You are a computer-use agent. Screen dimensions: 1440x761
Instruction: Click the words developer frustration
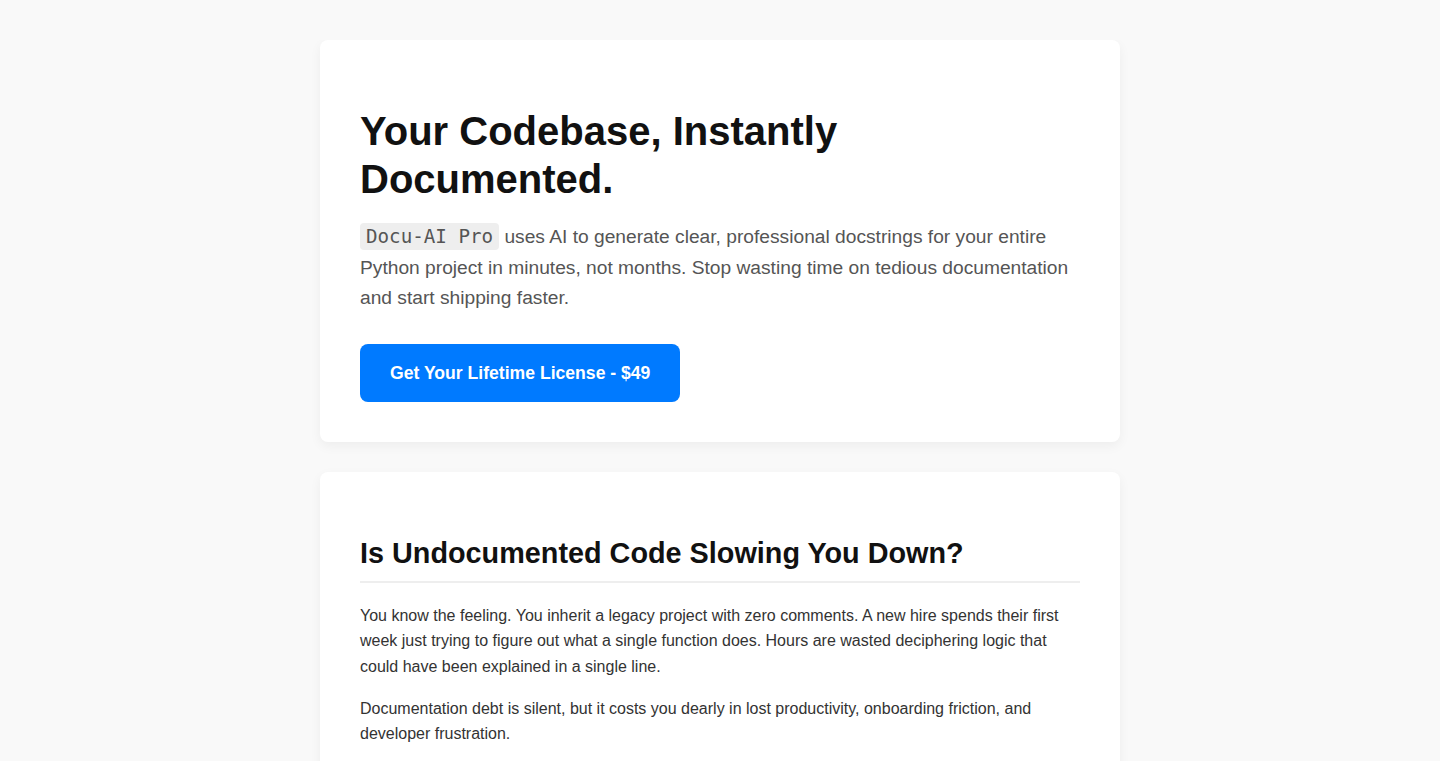point(433,733)
